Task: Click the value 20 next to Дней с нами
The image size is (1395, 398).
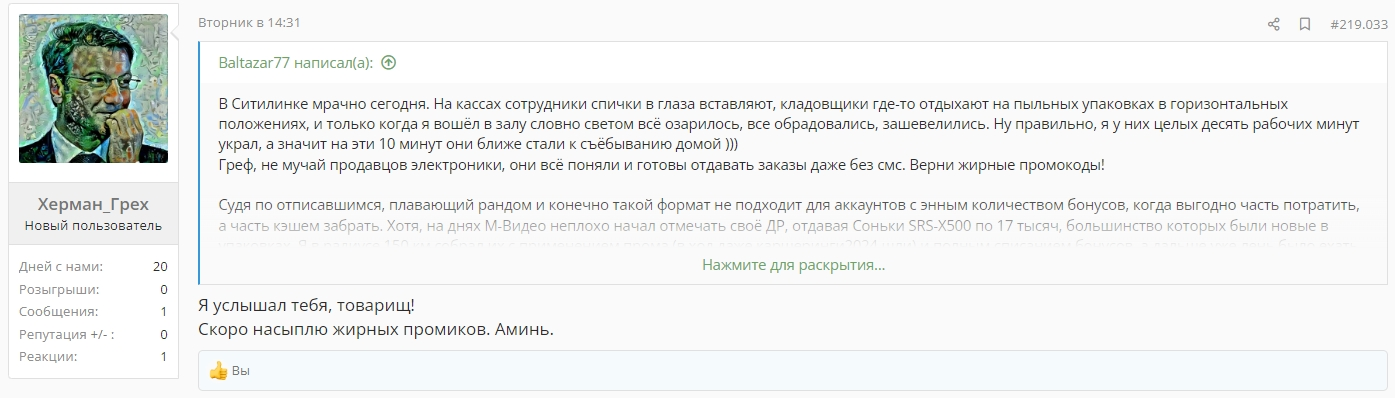Action: tap(160, 266)
